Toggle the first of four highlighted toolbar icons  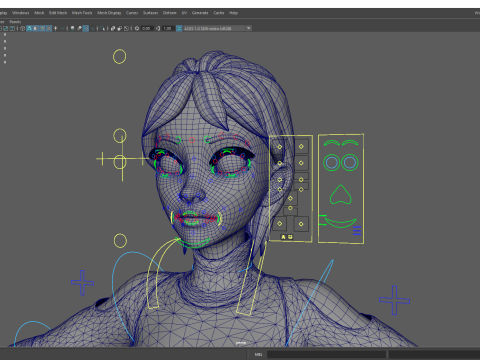pos(29,28)
